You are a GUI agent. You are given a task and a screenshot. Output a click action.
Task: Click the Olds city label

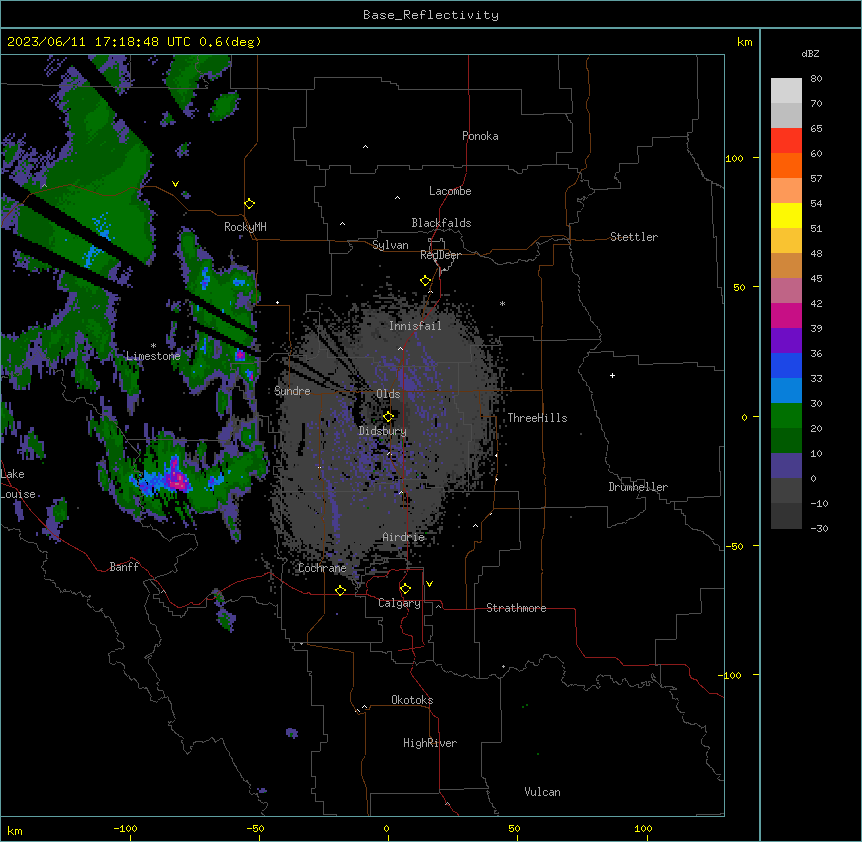point(388,394)
